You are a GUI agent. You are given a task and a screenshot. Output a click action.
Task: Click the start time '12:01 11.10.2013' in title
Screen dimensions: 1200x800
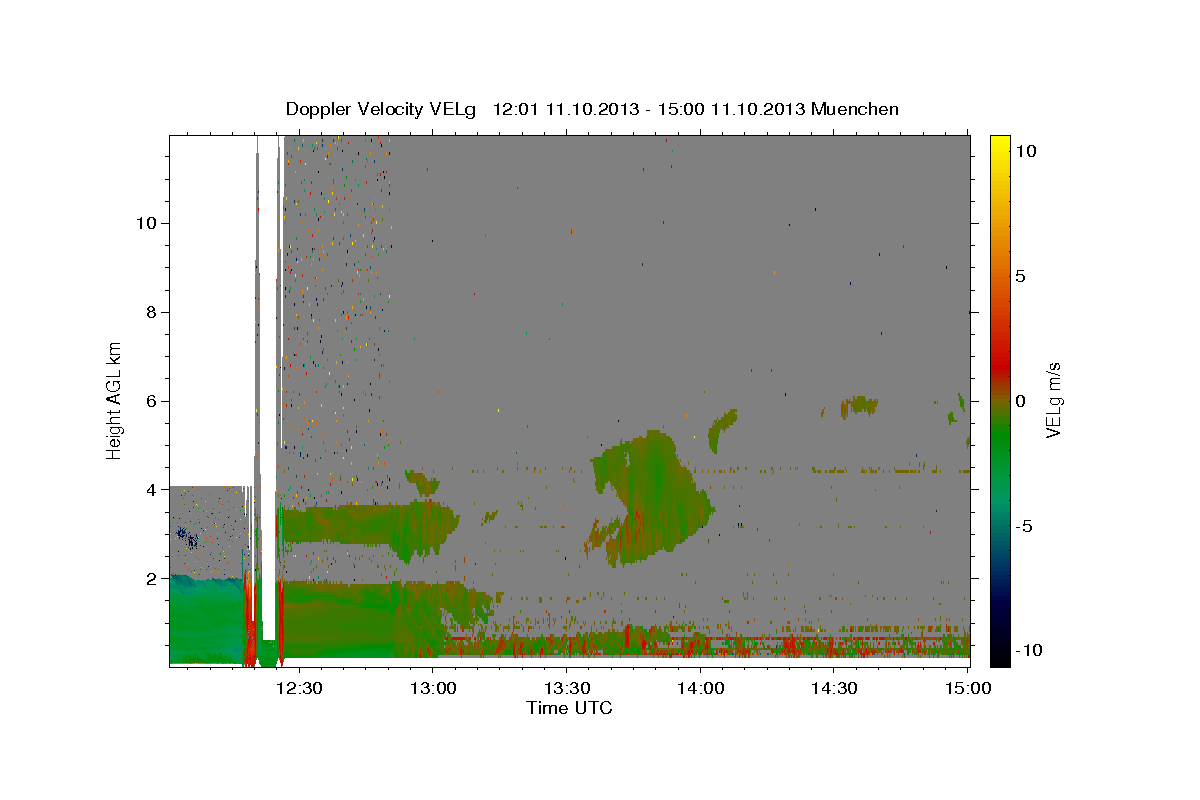click(566, 109)
